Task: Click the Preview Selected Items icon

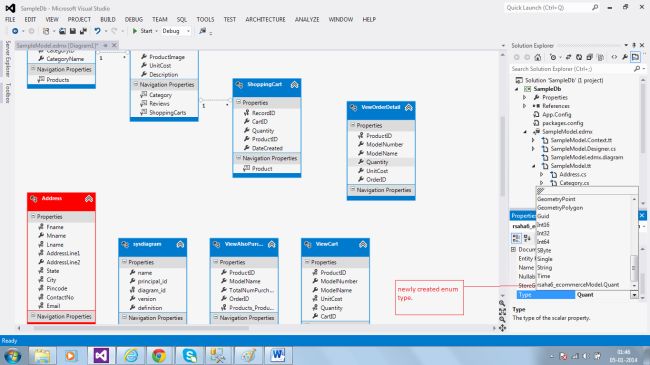Action: coord(635,57)
